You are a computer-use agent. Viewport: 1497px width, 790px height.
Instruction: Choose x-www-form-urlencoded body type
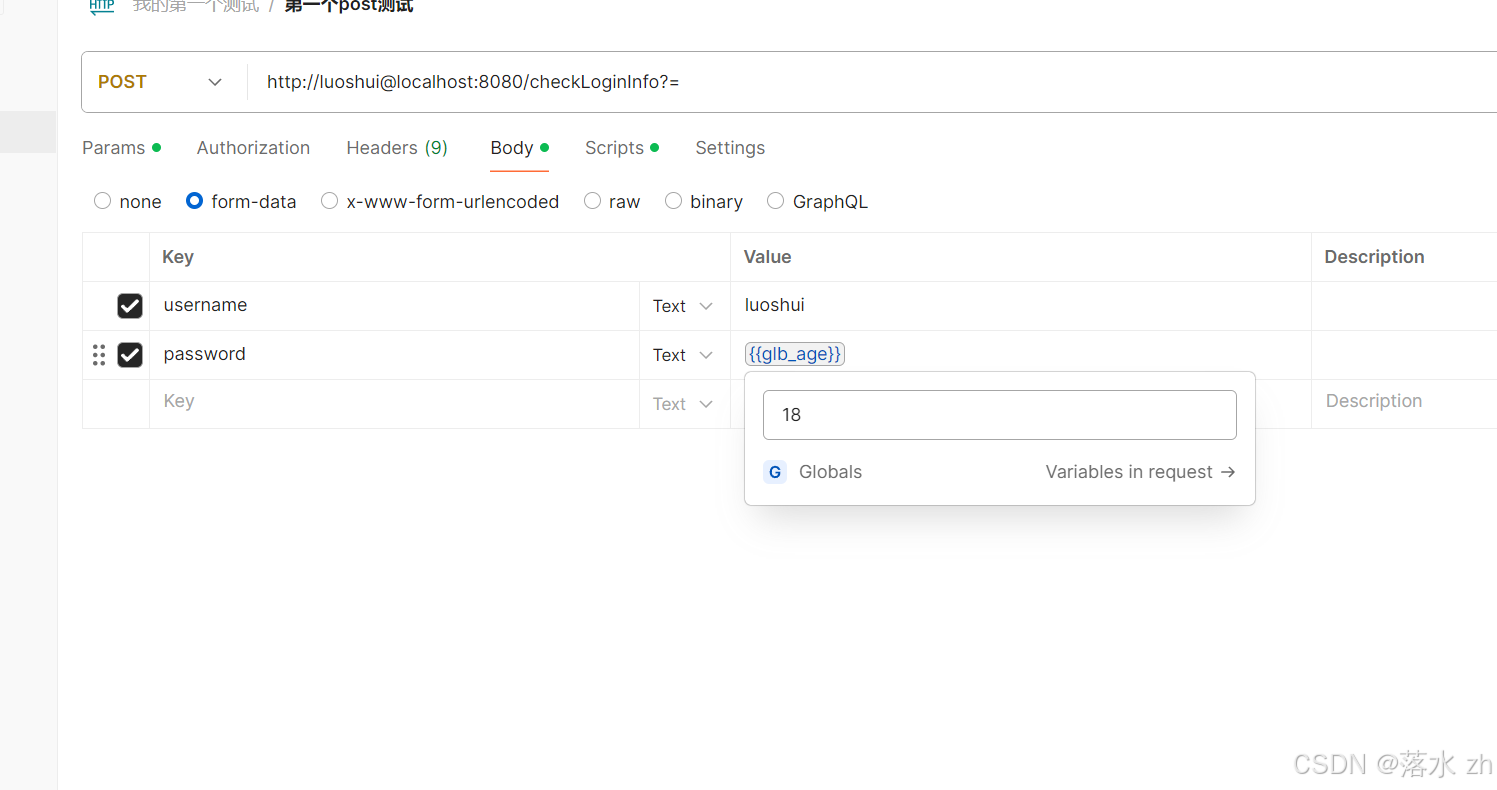[329, 201]
